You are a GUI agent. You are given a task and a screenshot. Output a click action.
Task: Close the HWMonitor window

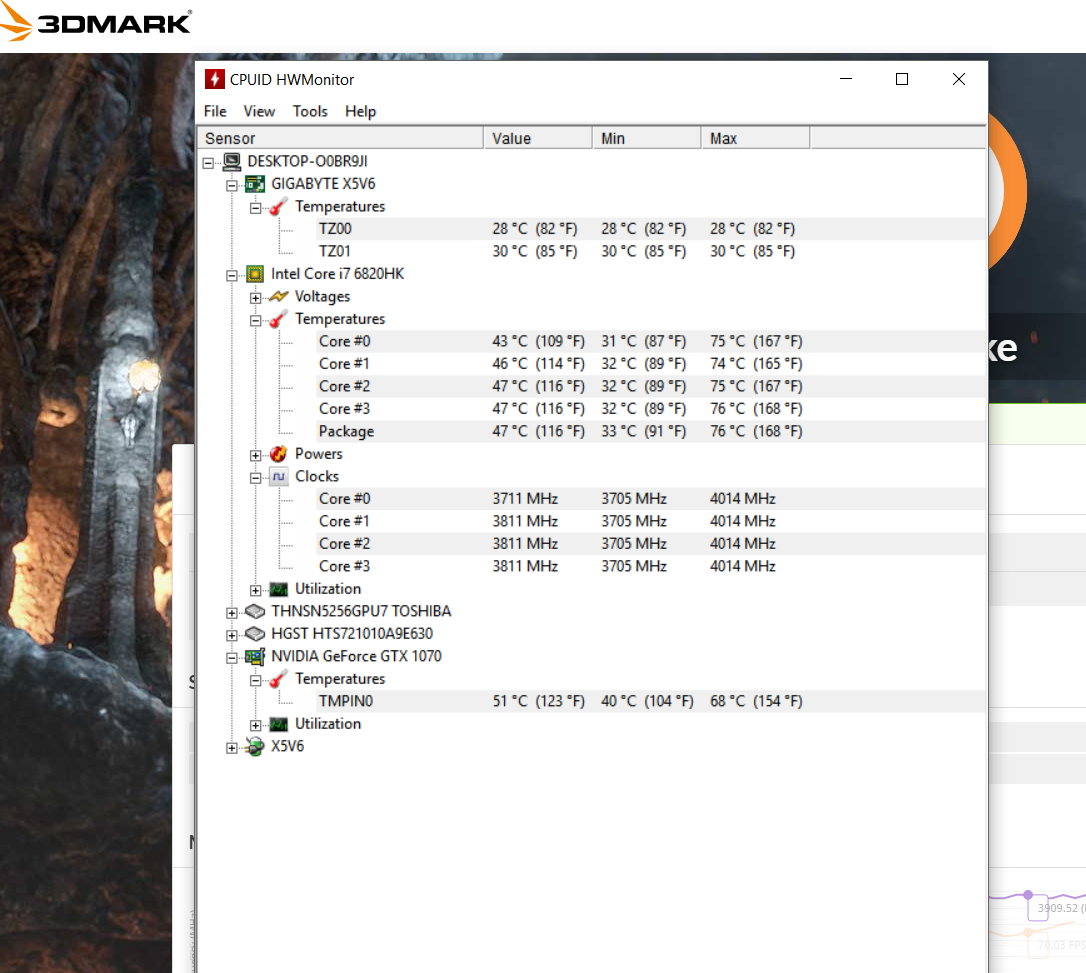tap(959, 79)
